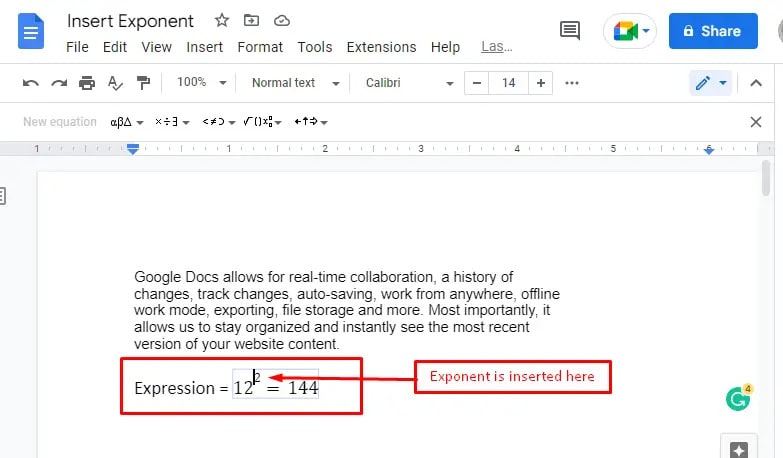Increase font size with plus button
The image size is (783, 458).
coord(540,83)
